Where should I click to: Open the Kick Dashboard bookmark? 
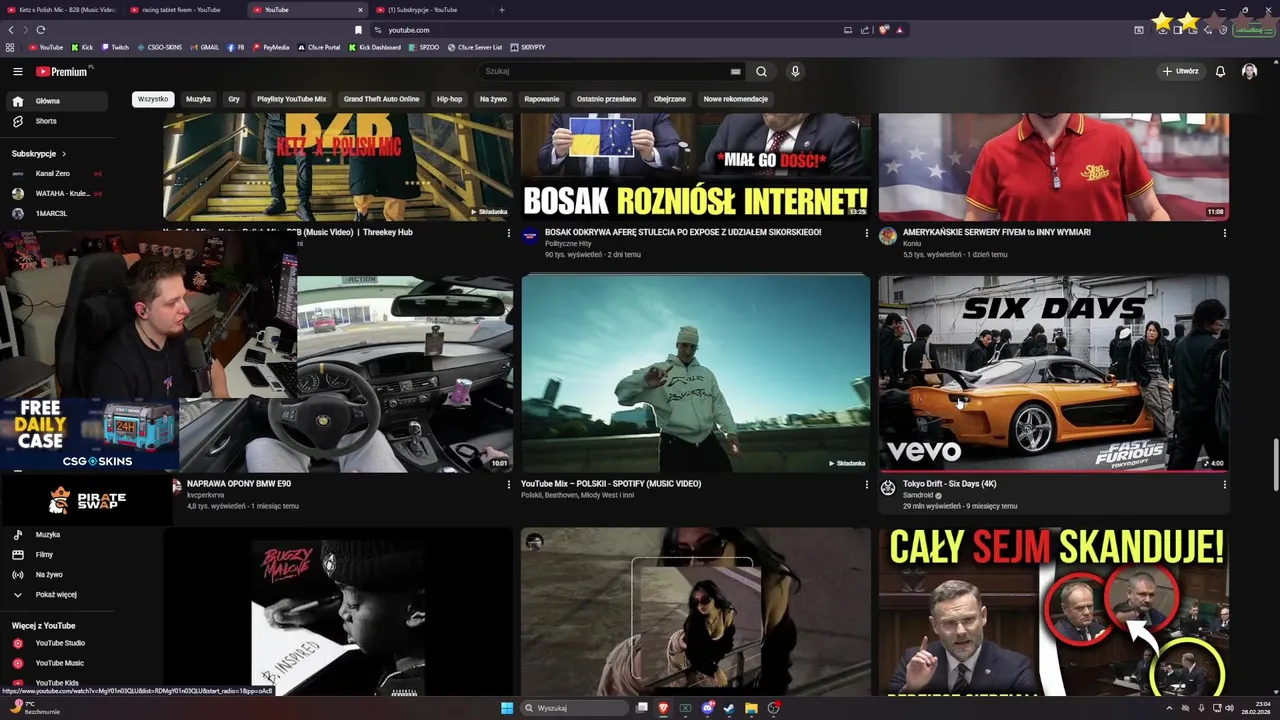coord(374,47)
